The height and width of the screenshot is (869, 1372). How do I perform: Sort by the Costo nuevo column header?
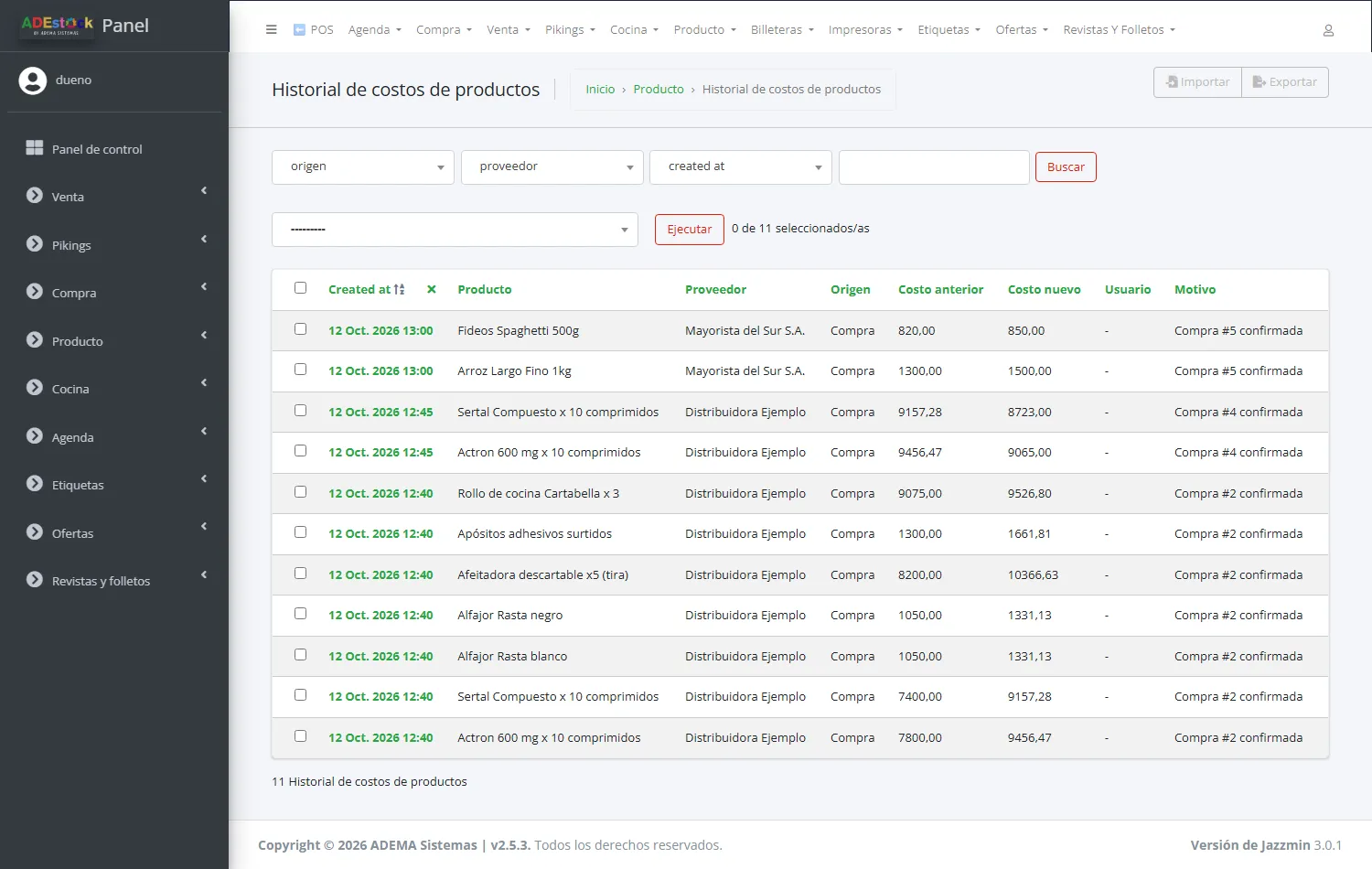(1044, 290)
